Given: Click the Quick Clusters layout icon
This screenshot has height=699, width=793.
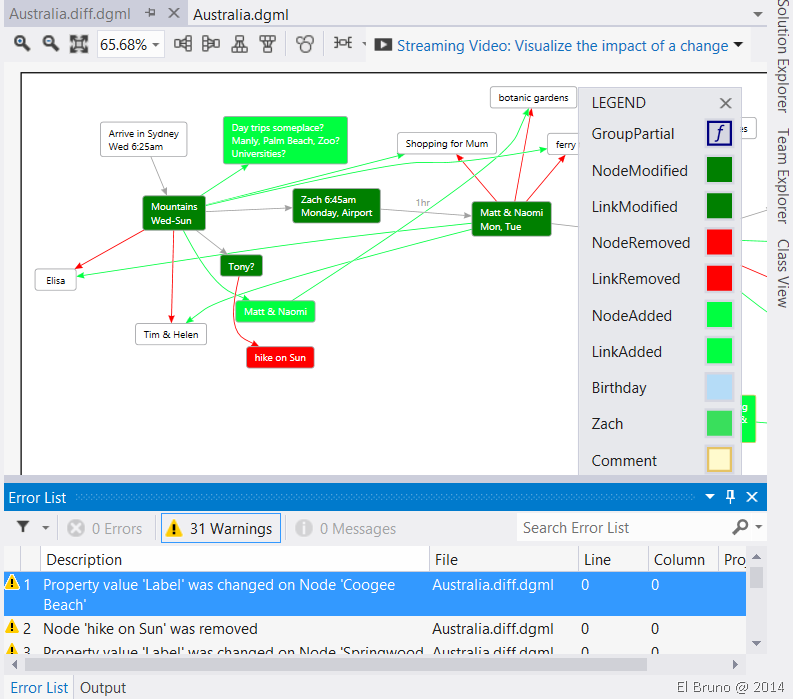Looking at the screenshot, I should [x=305, y=44].
